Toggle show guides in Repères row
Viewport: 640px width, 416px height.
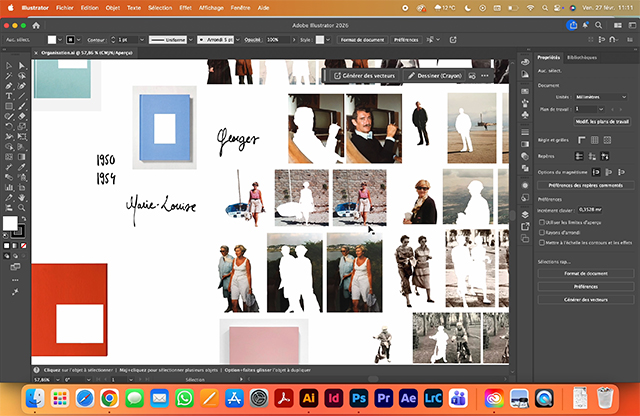579,156
